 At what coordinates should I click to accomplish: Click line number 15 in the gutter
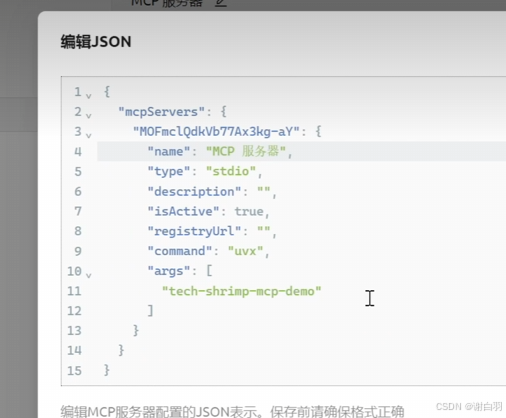coord(74,371)
